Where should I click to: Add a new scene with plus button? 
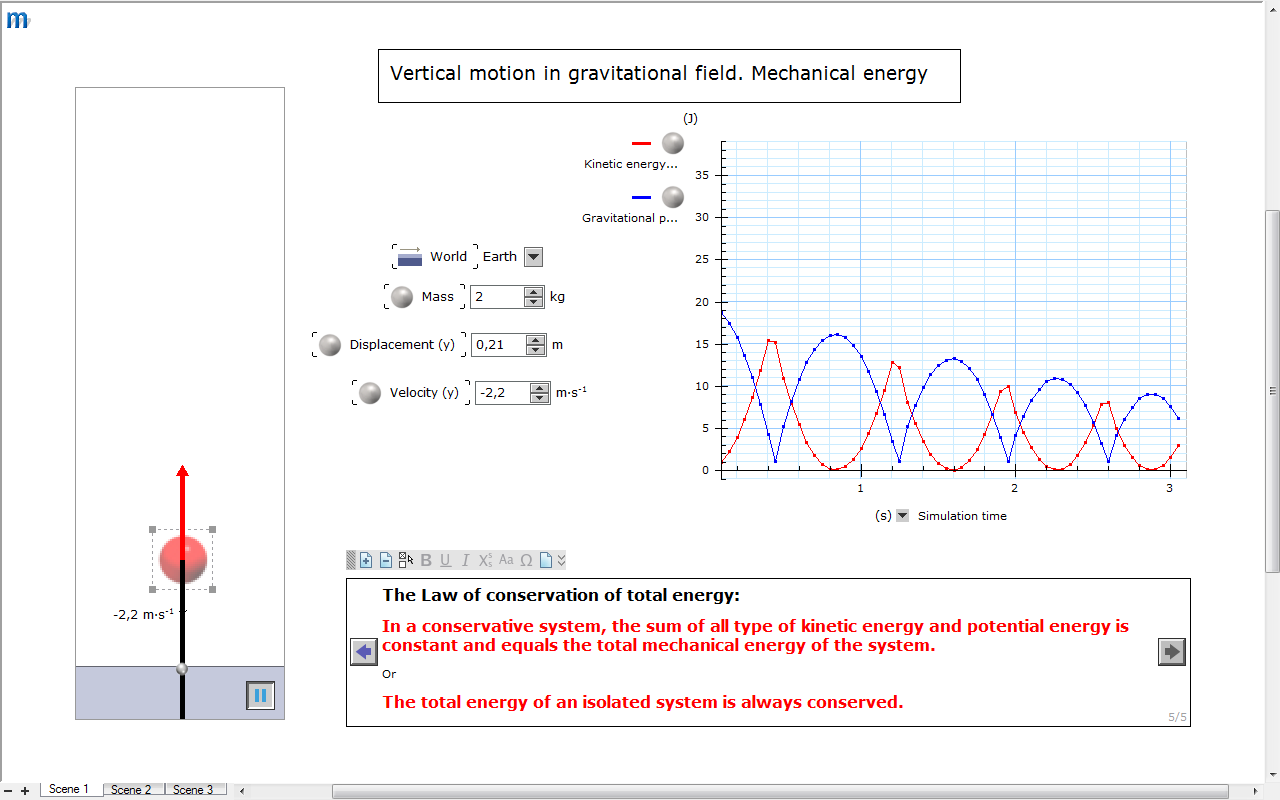[x=25, y=791]
